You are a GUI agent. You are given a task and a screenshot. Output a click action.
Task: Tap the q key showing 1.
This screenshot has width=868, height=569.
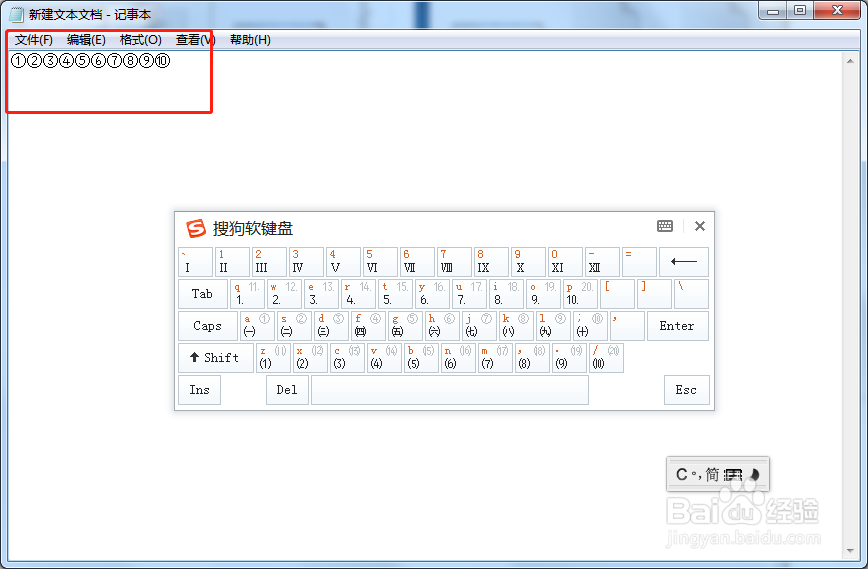(247, 294)
